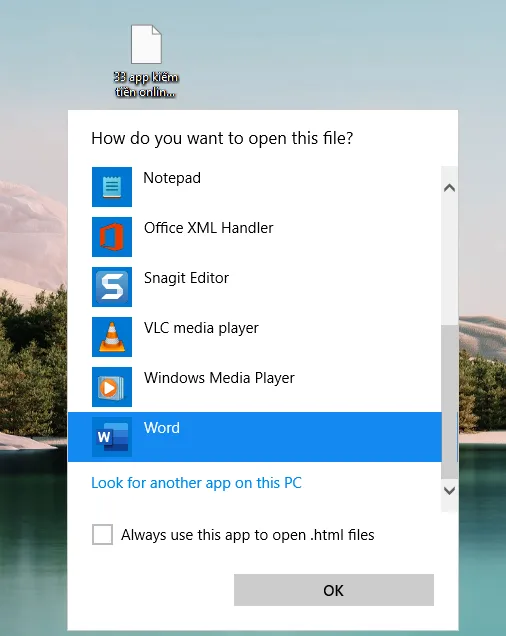506x636 pixels.
Task: Click the scrollbar track above the thumb
Action: tap(449, 262)
